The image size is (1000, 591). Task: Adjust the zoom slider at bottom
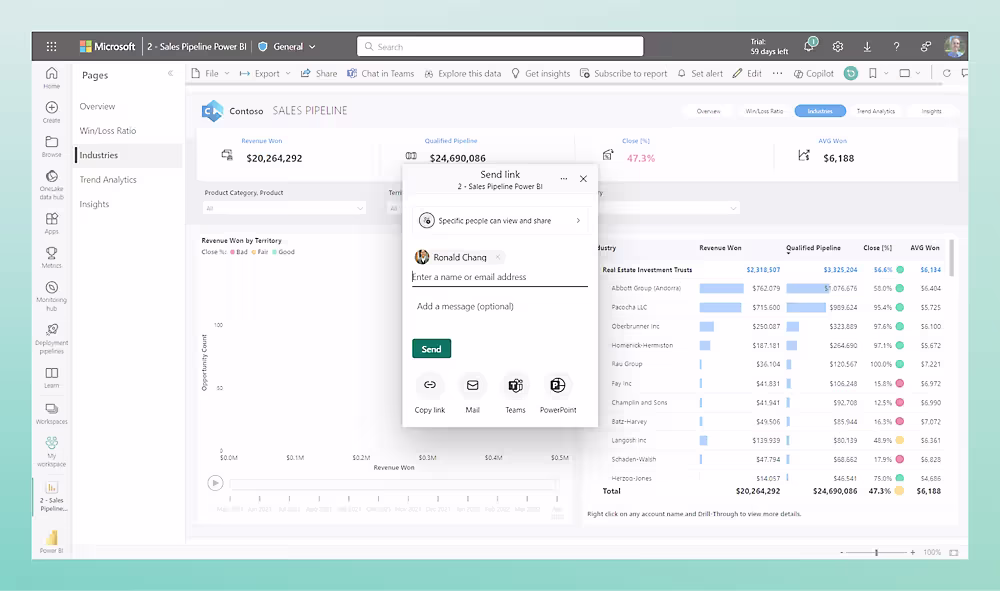876,552
